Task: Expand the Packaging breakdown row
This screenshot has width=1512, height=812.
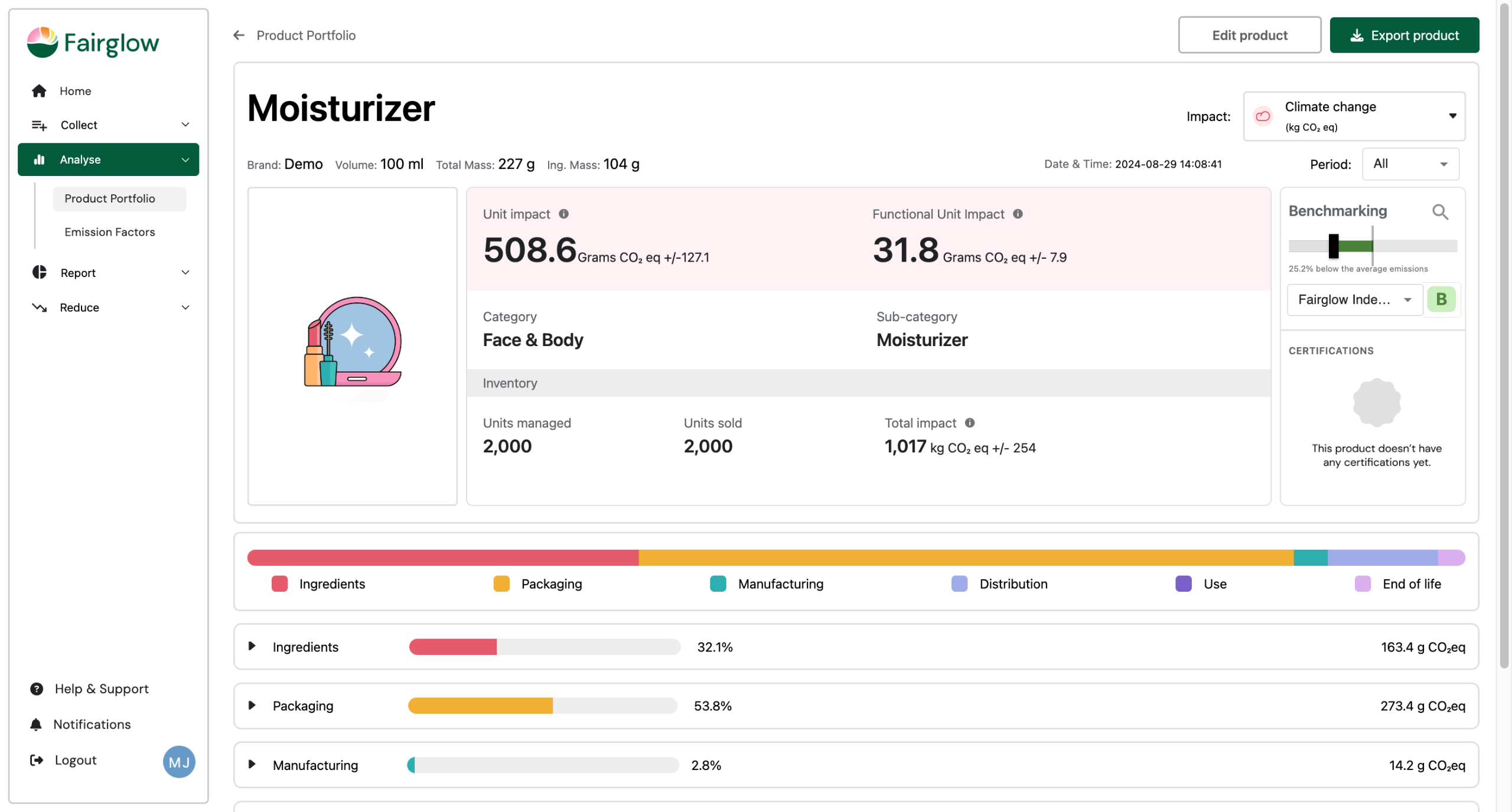Action: tap(252, 705)
